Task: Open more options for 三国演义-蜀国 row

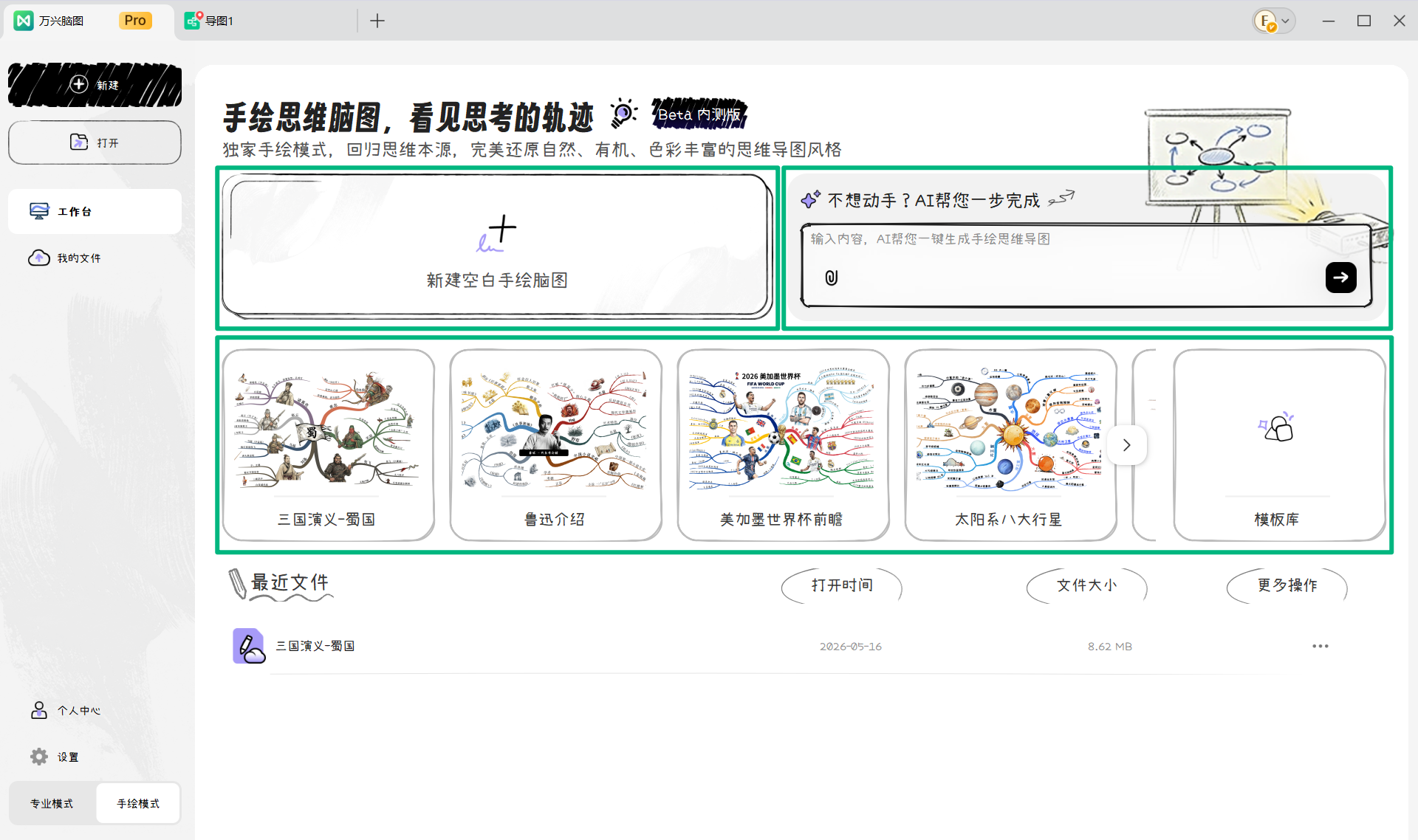Action: (1320, 646)
